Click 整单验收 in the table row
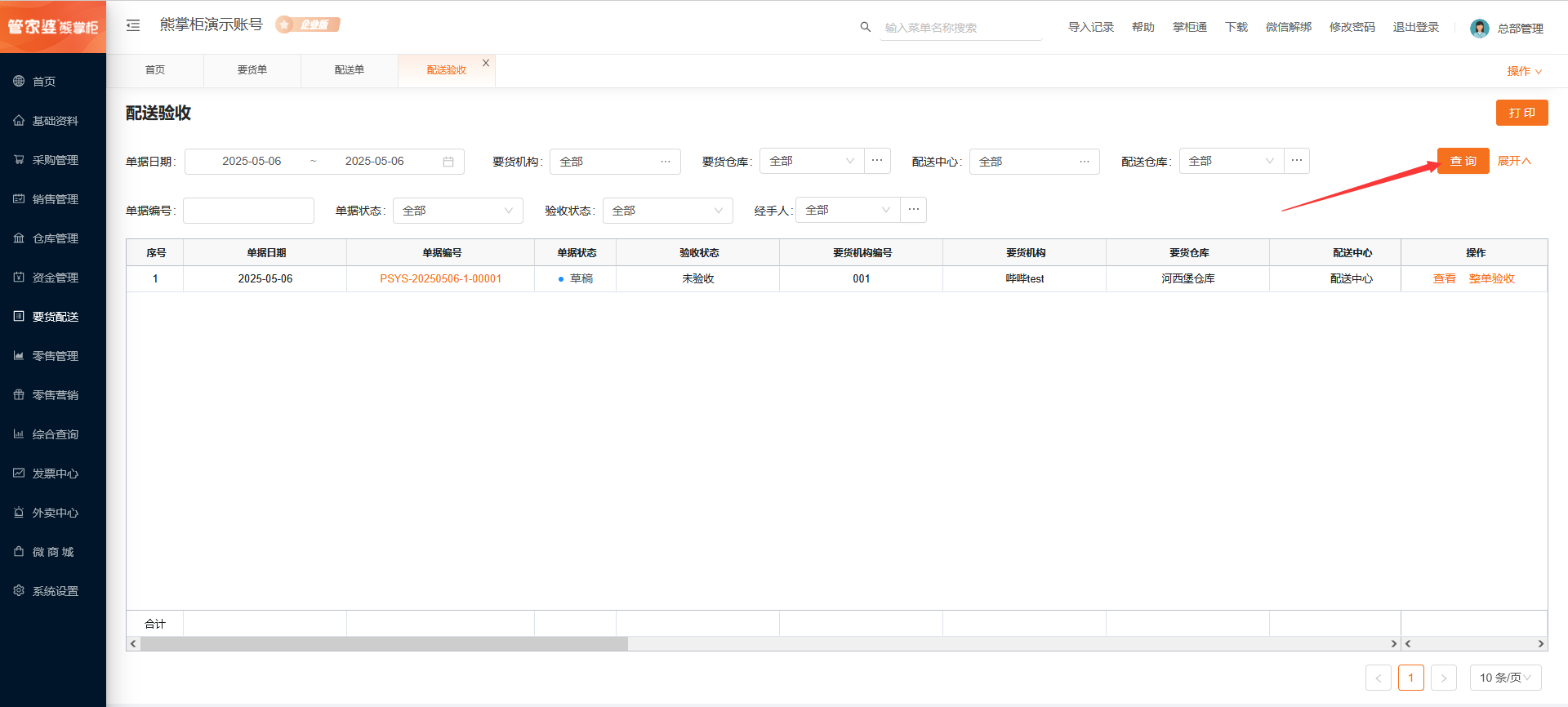The image size is (1568, 707). point(1492,278)
